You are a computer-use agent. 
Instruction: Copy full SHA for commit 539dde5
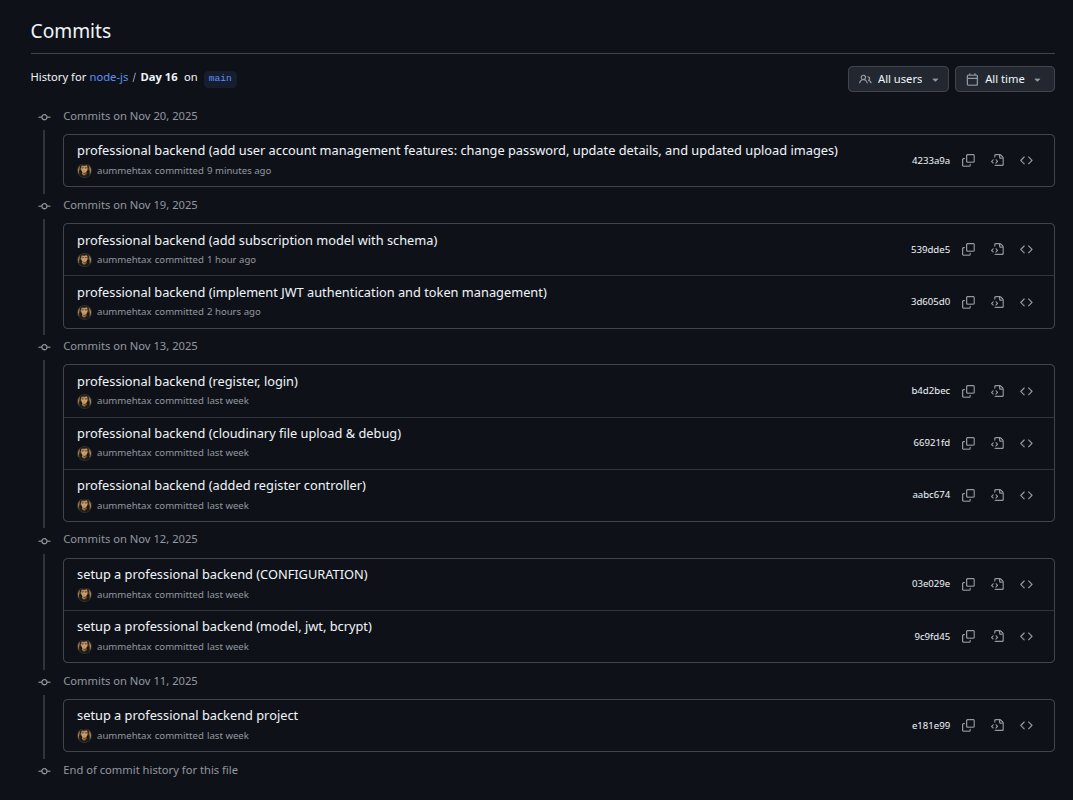point(968,249)
